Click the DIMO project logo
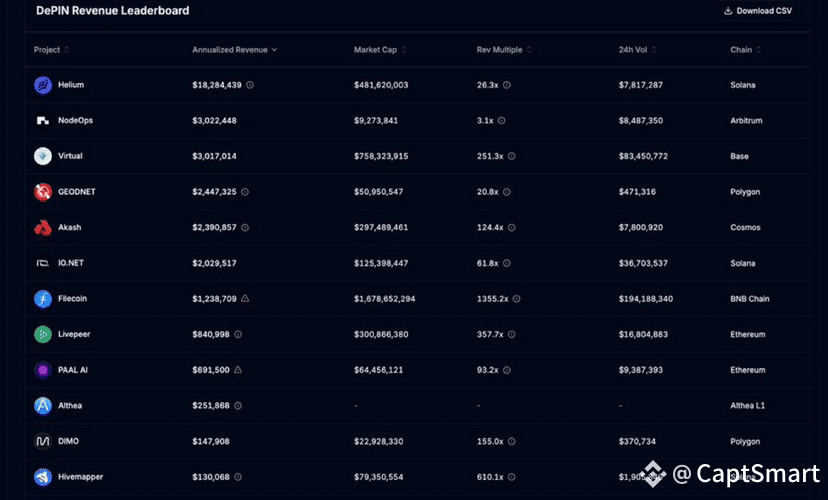The image size is (828, 500). coord(43,441)
